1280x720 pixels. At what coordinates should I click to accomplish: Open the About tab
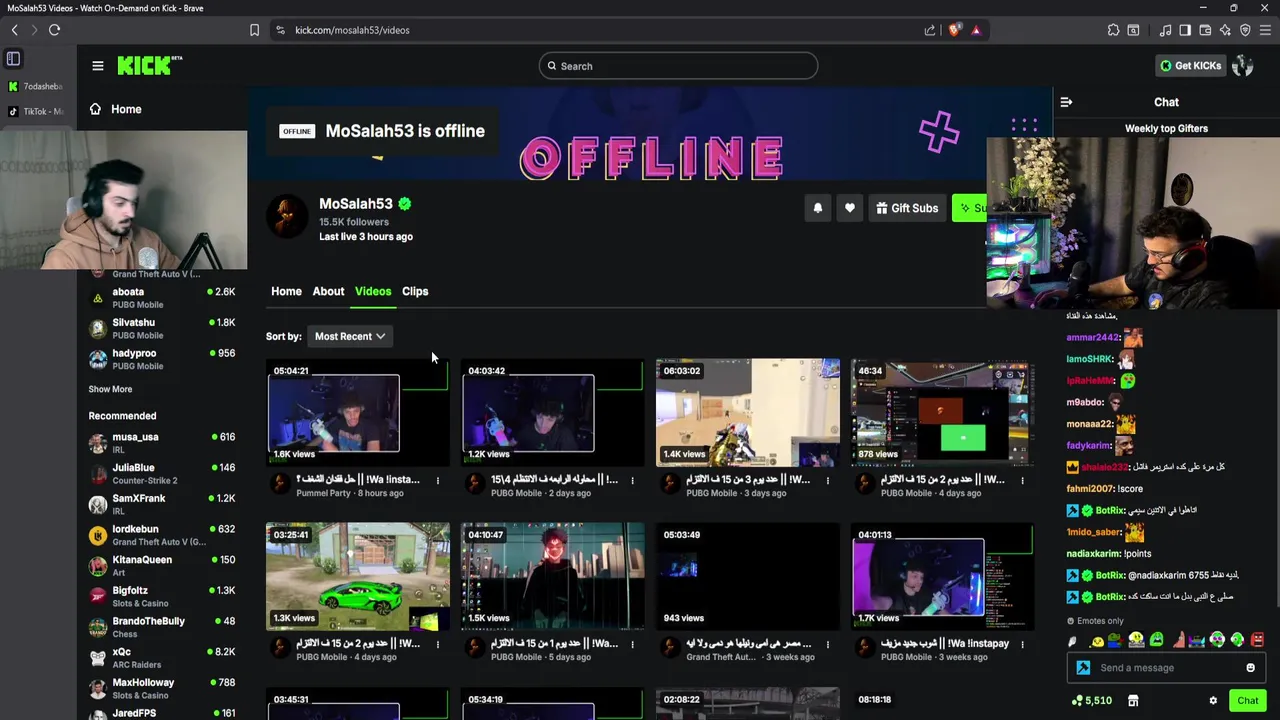328,291
